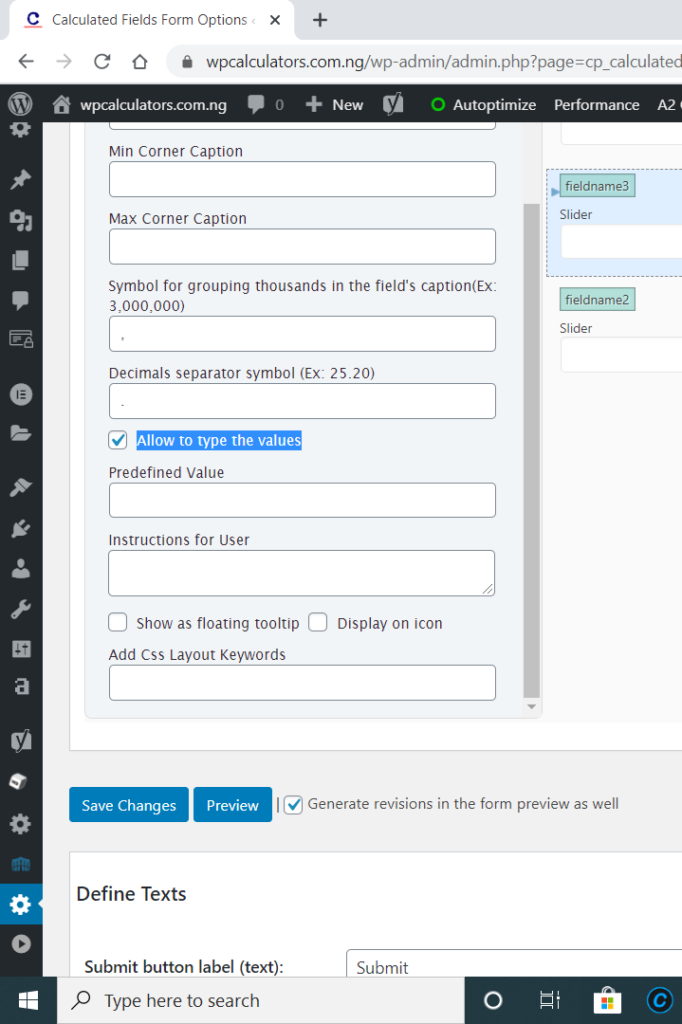Uncheck the Allow to type the values option
This screenshot has height=1024, width=682.
click(118, 439)
